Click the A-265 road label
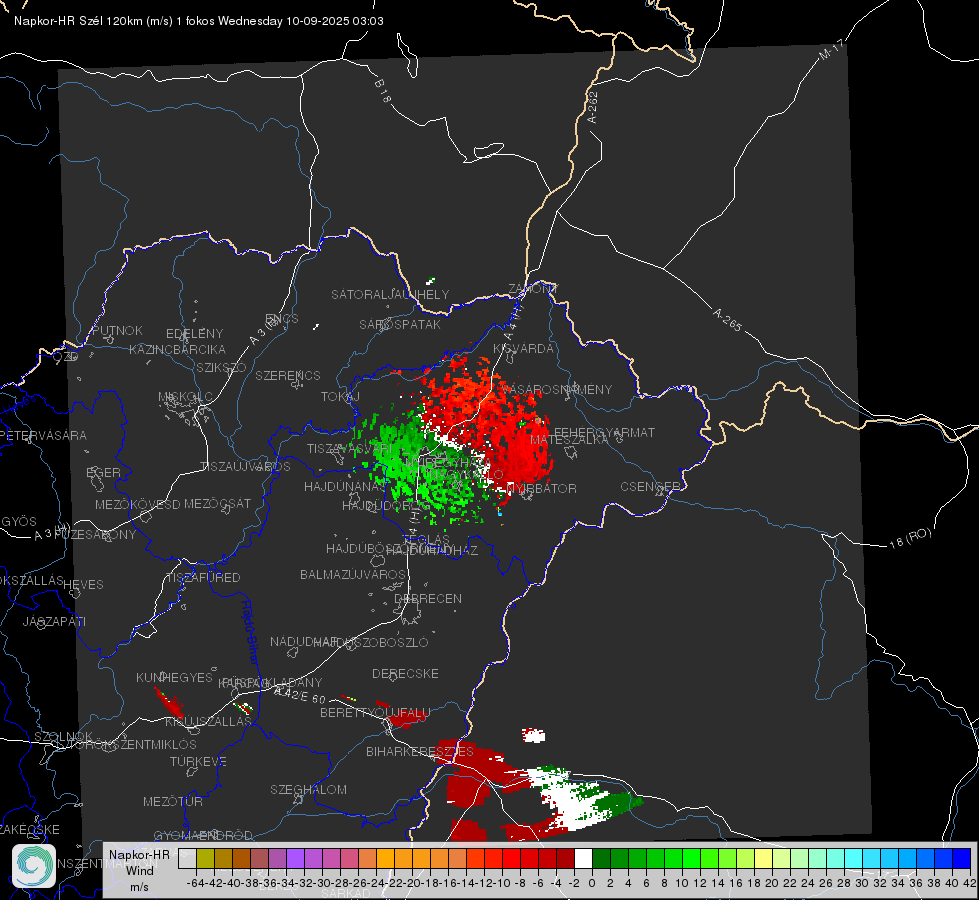 click(x=727, y=319)
